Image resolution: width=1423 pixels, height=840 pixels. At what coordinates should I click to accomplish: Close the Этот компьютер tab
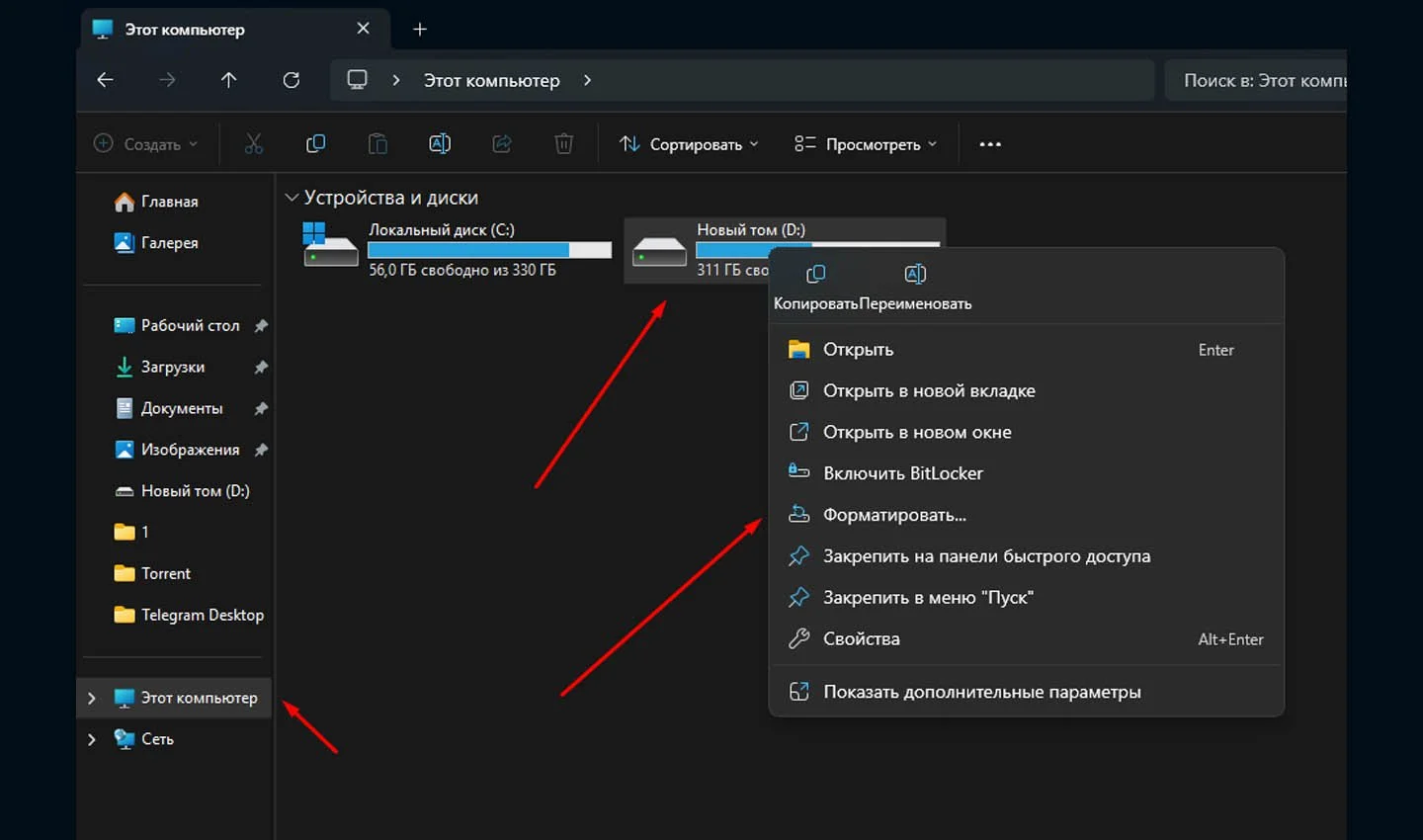tap(363, 29)
